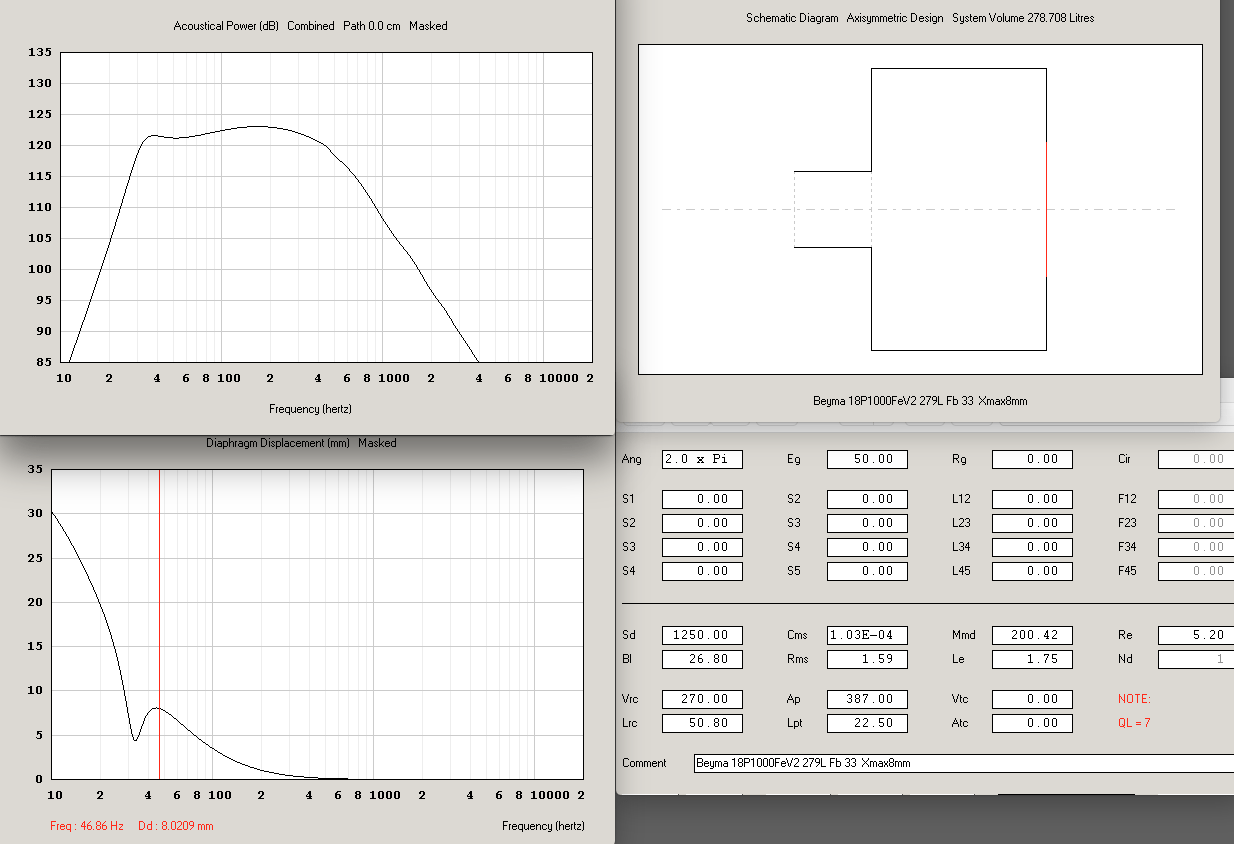This screenshot has width=1234, height=844.
Task: Click the 'Sd' parameter label
Action: click(x=628, y=636)
